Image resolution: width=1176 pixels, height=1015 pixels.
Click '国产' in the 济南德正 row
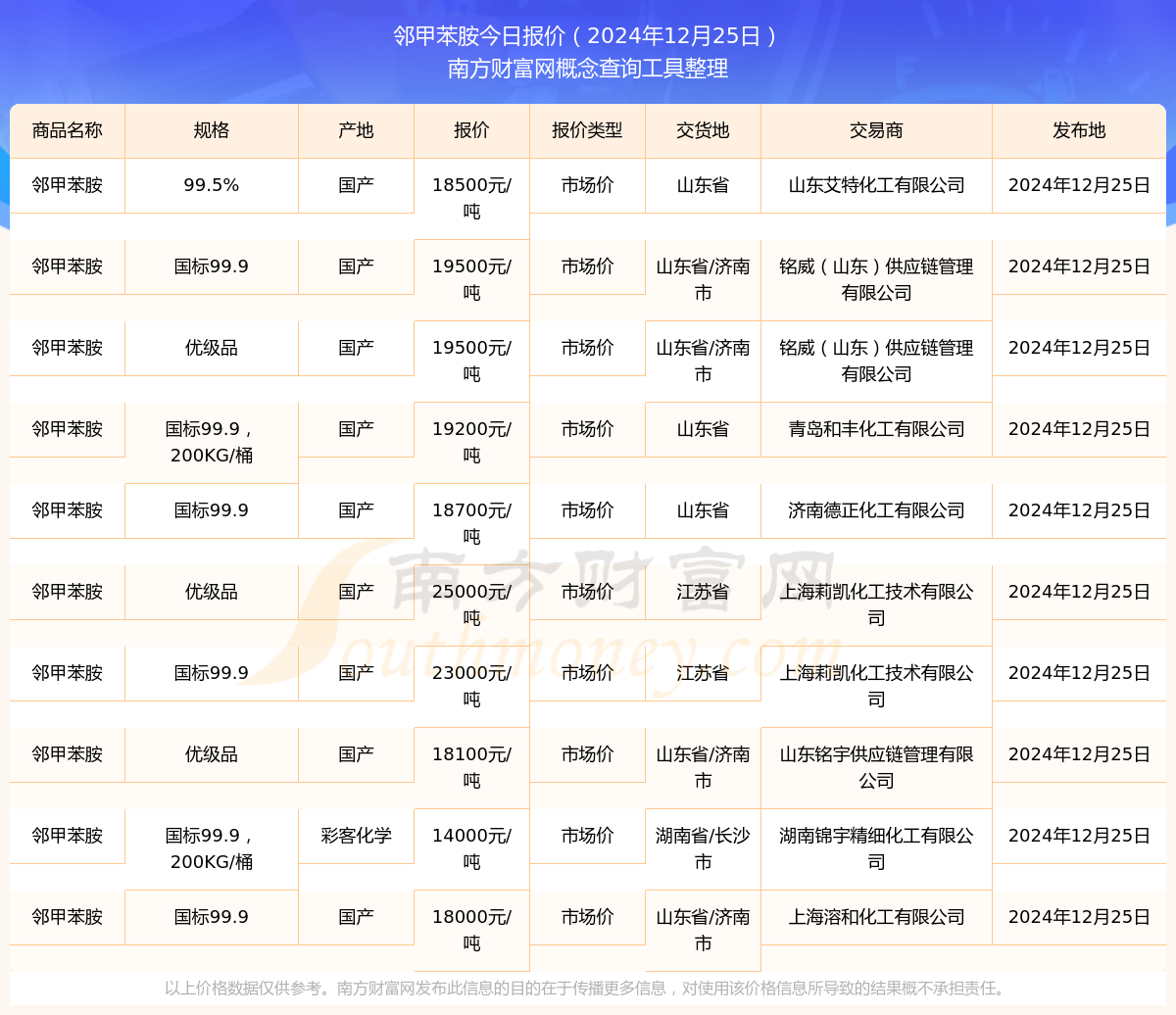pos(356,510)
